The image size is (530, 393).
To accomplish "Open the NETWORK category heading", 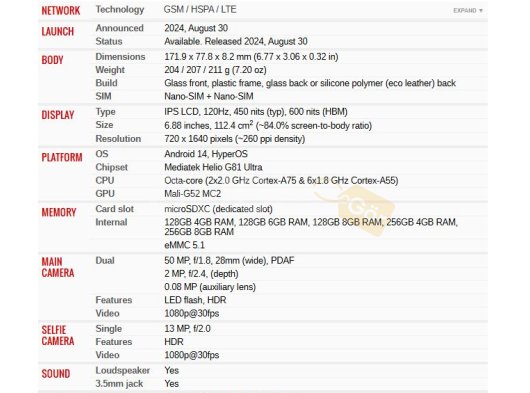I will (61, 10).
